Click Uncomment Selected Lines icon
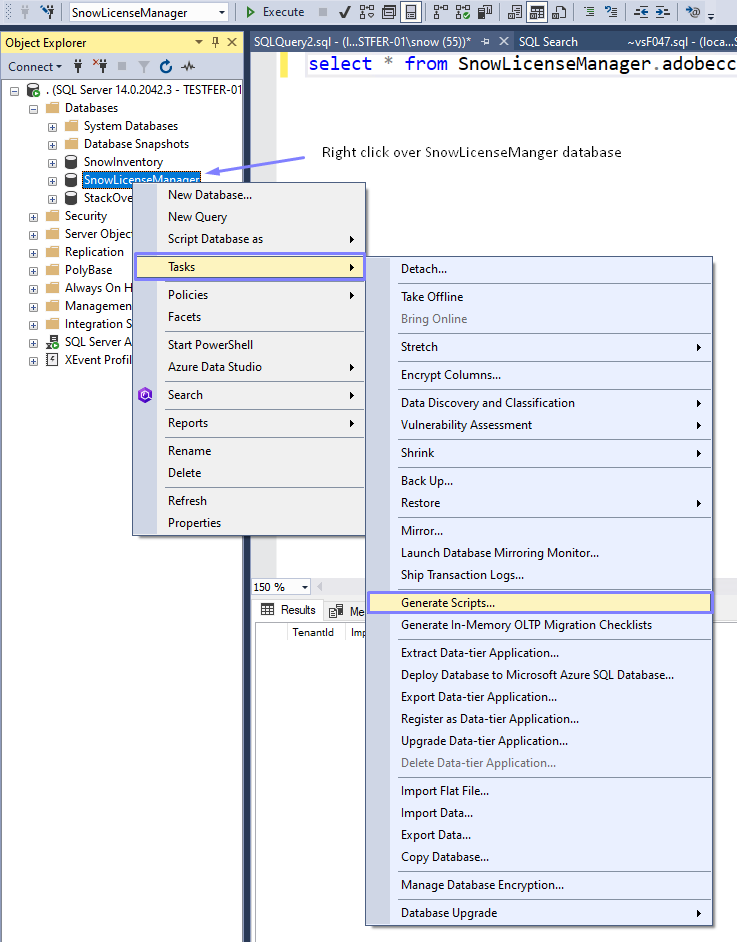Image resolution: width=737 pixels, height=942 pixels. point(611,12)
